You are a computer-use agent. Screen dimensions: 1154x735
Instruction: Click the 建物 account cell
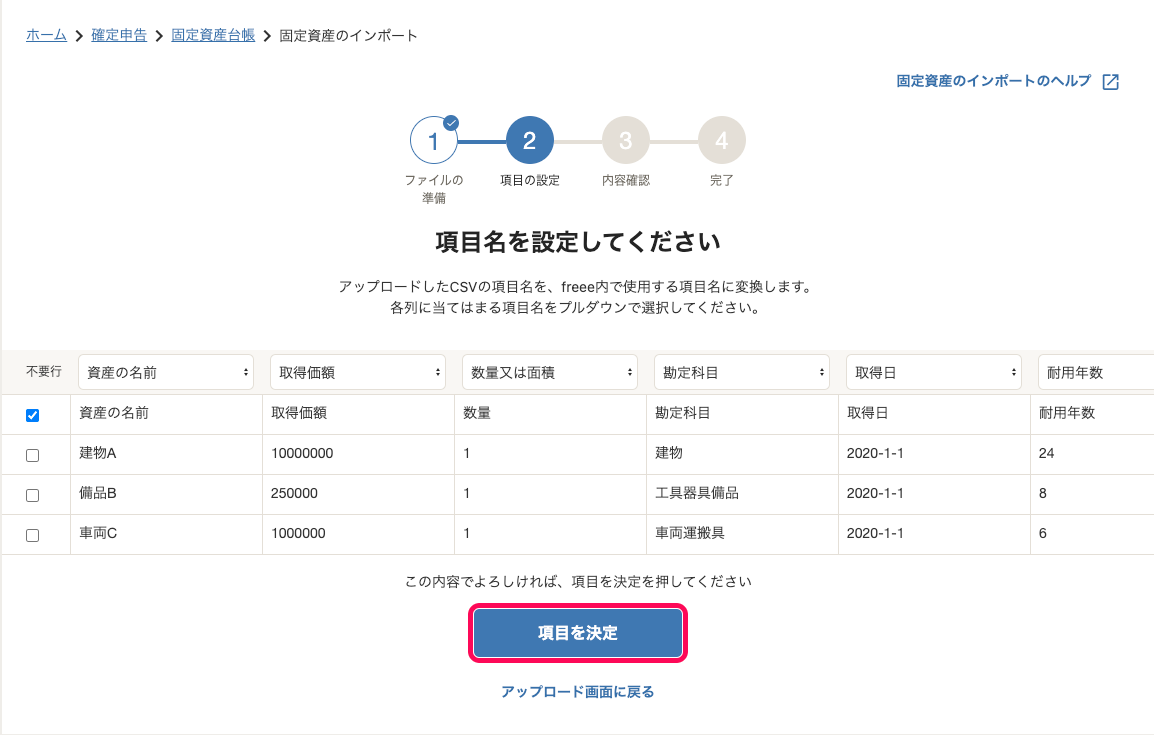pyautogui.click(x=742, y=454)
